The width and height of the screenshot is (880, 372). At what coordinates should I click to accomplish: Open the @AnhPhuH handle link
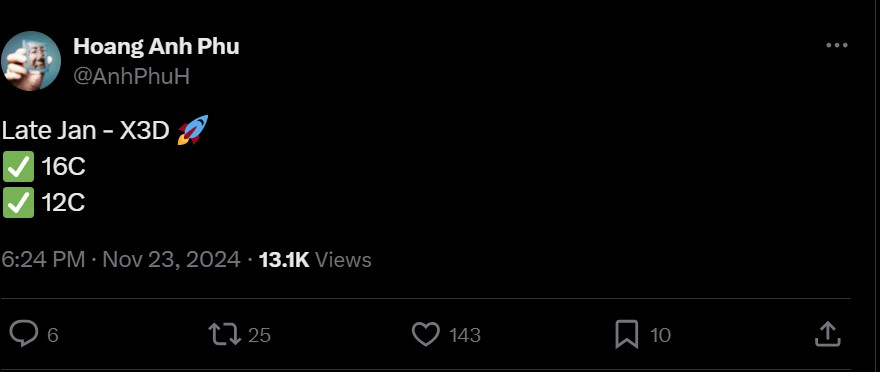click(x=131, y=76)
